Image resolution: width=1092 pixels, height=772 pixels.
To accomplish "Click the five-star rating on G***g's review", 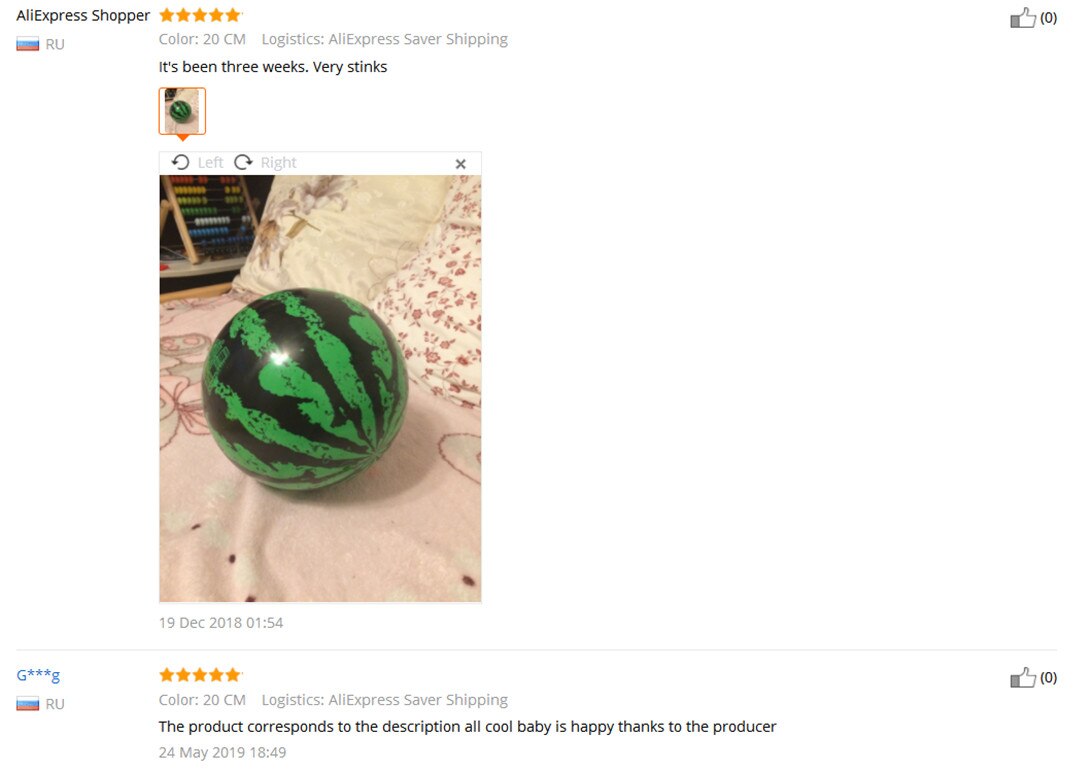I will coord(200,675).
